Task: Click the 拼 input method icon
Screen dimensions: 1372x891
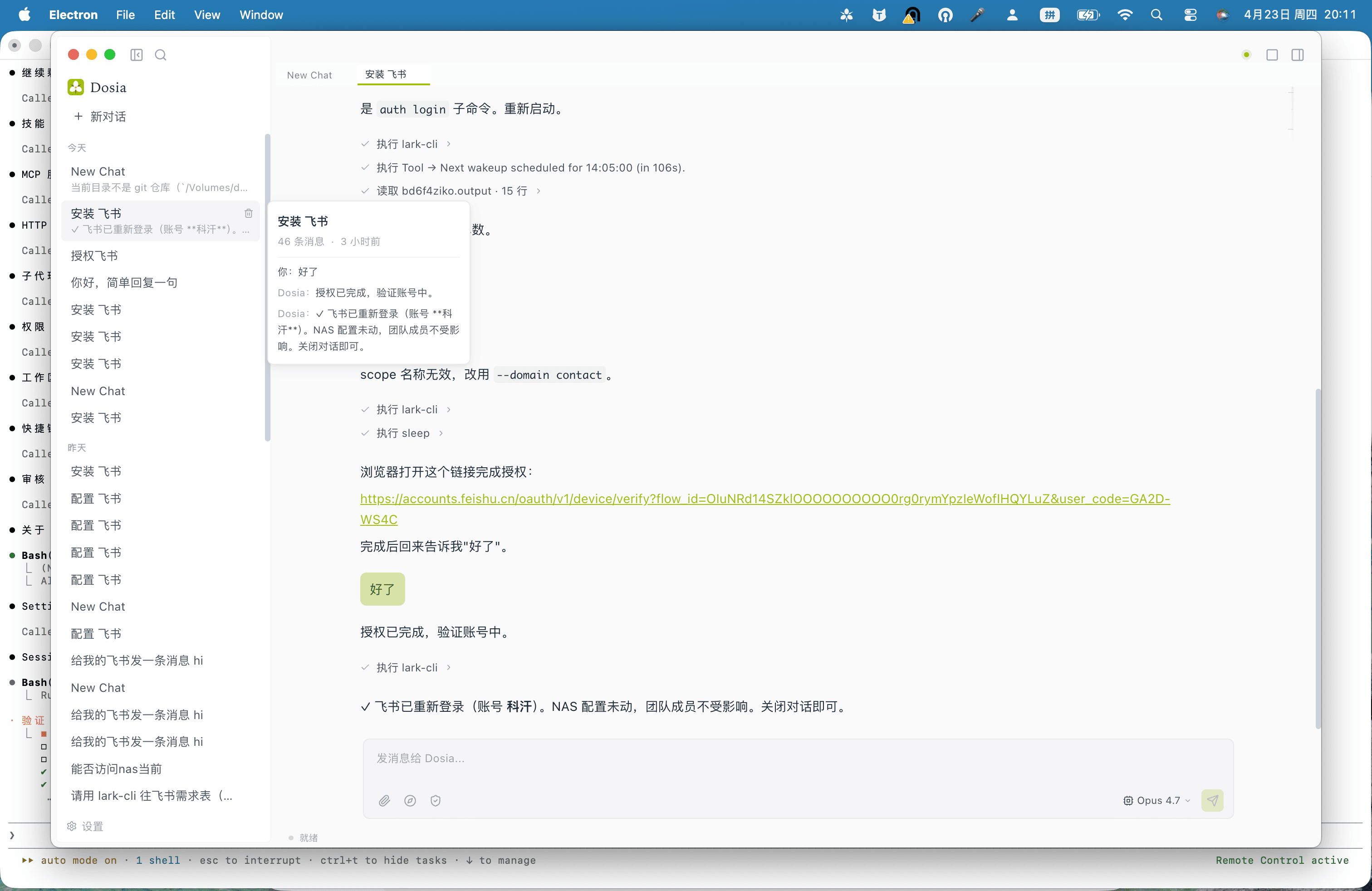Action: [1050, 15]
